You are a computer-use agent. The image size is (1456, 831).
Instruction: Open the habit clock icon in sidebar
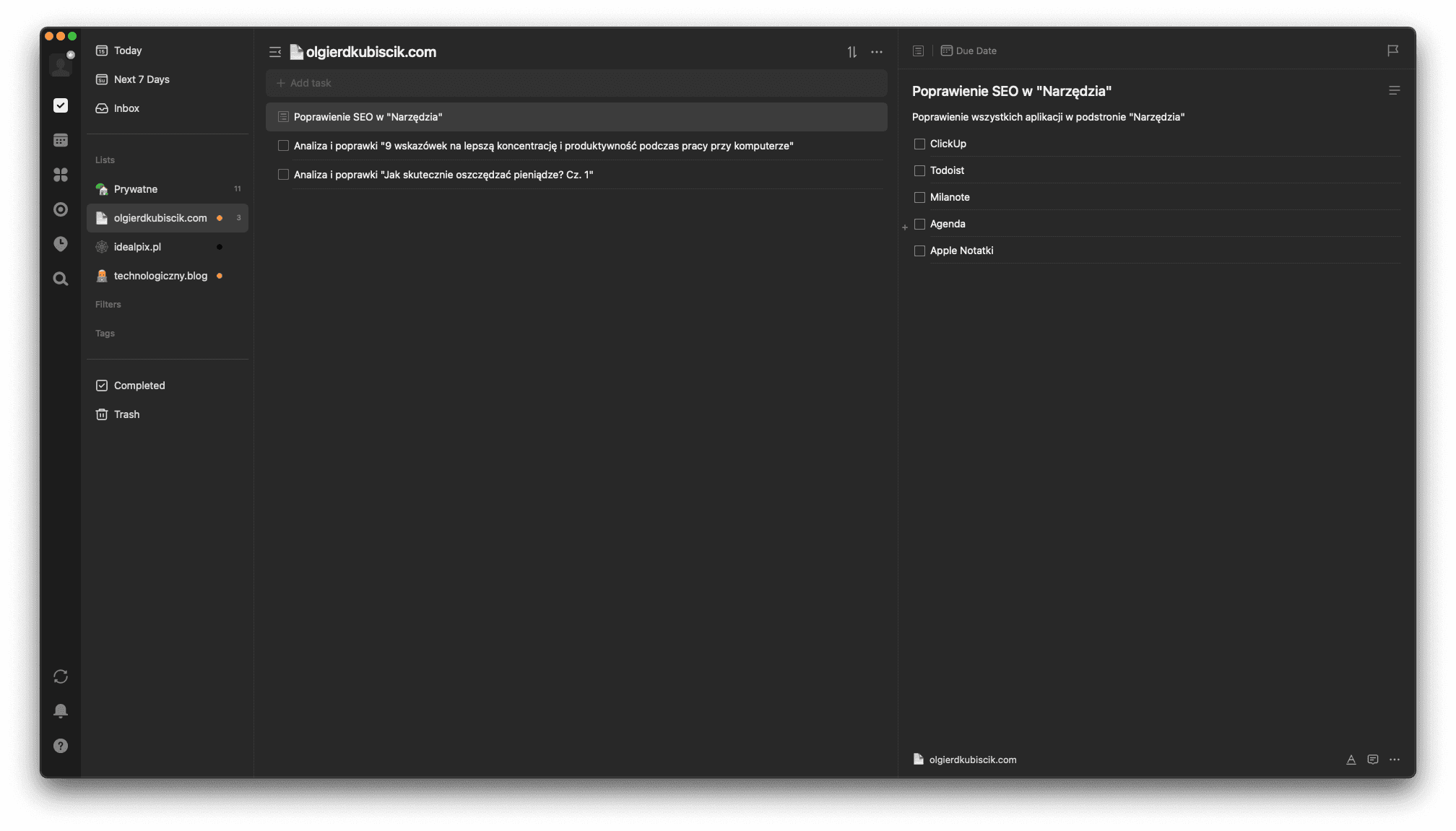61,244
